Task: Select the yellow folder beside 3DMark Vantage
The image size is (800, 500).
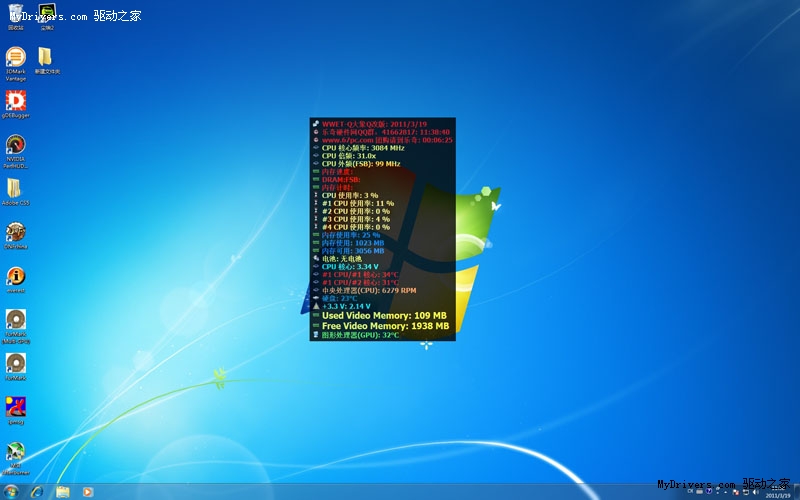Action: [47, 60]
